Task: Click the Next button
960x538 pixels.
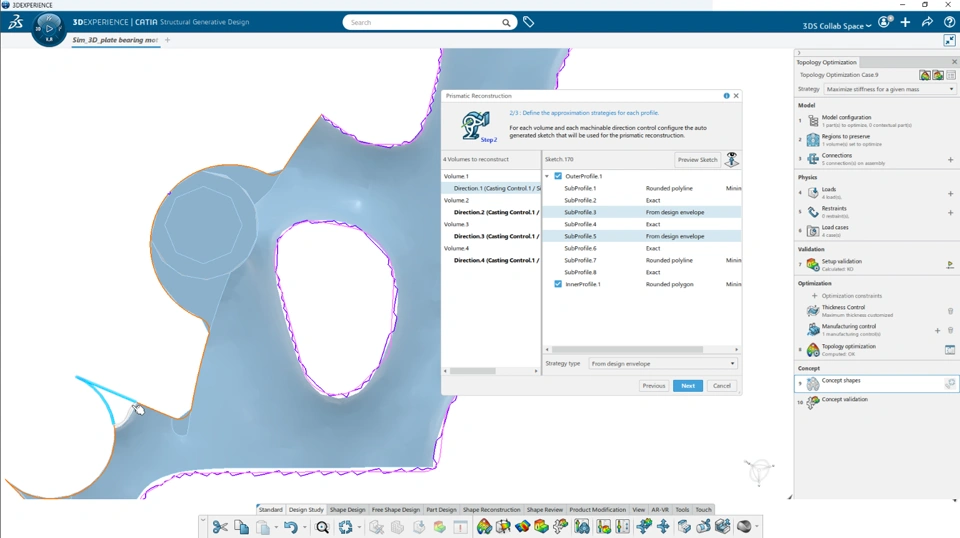Action: [688, 386]
